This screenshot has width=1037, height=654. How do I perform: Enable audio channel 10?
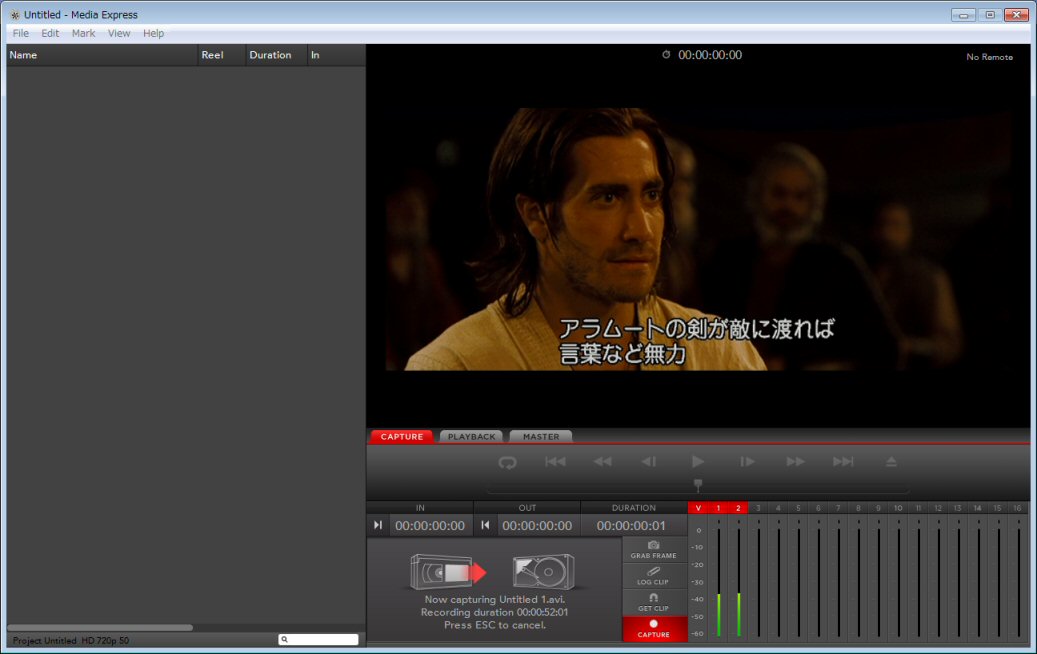pyautogui.click(x=898, y=508)
